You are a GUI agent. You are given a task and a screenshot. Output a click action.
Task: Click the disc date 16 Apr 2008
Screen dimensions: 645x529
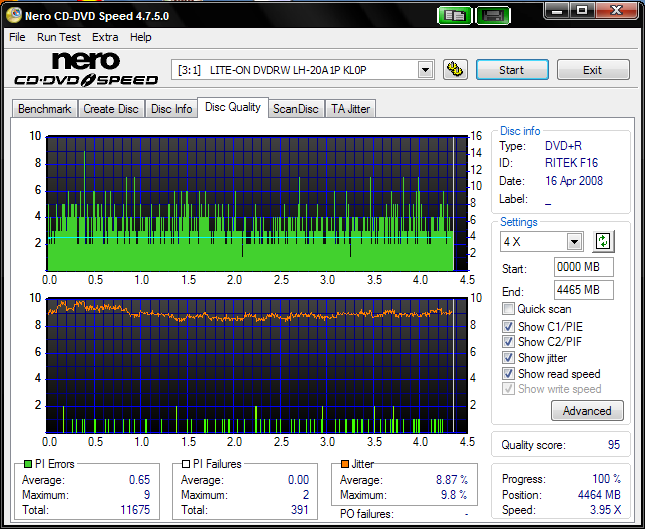tap(574, 181)
